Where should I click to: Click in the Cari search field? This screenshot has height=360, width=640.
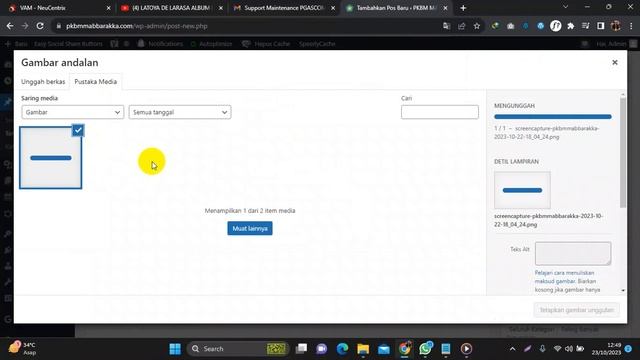coord(440,112)
